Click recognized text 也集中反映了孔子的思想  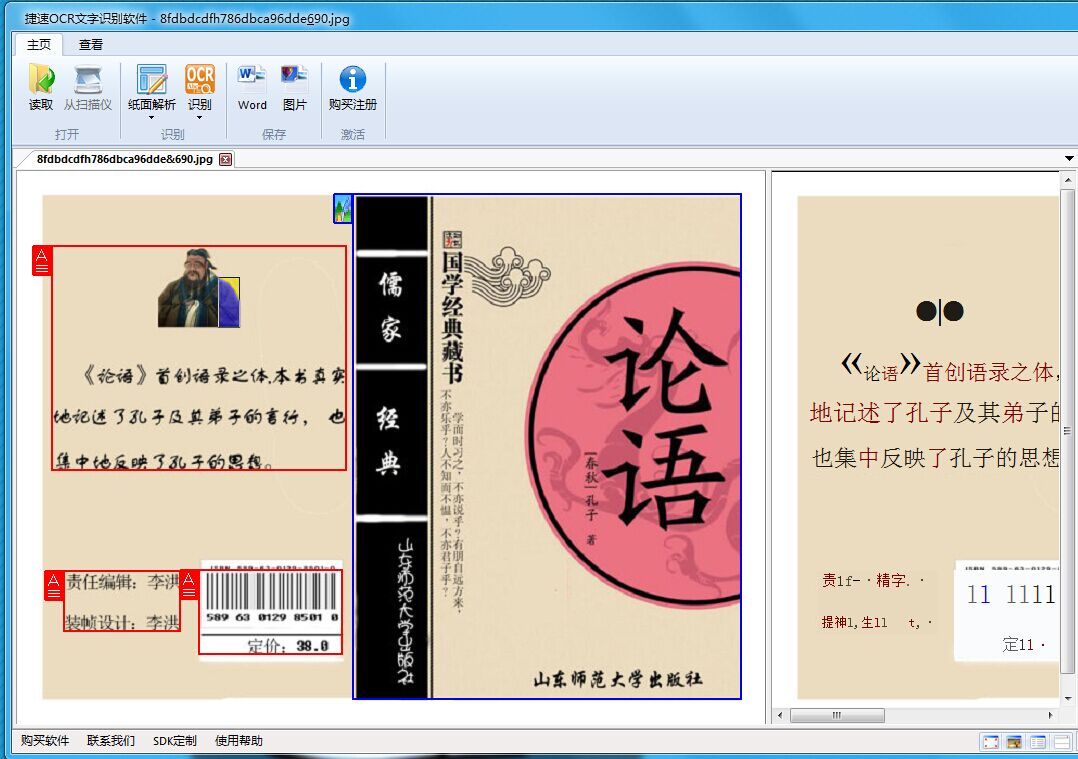pos(936,457)
